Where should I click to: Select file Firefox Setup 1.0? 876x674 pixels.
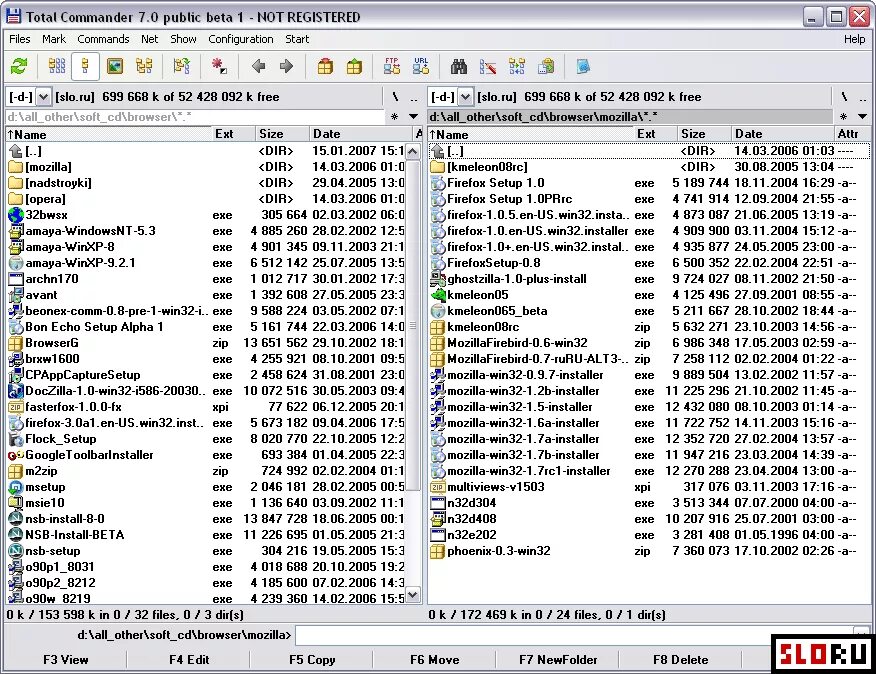pos(649,183)
